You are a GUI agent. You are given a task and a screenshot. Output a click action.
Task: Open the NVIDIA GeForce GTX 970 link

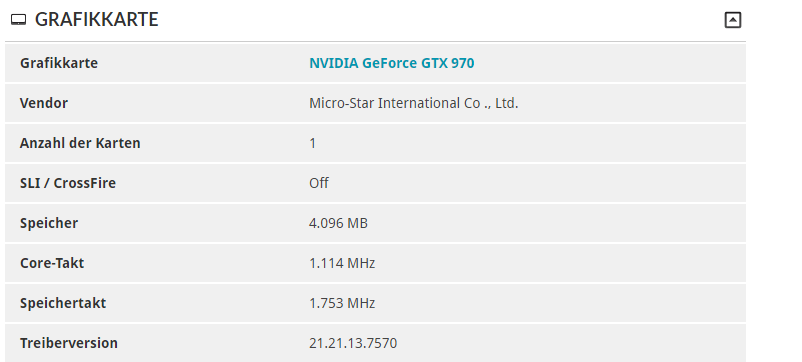point(391,63)
